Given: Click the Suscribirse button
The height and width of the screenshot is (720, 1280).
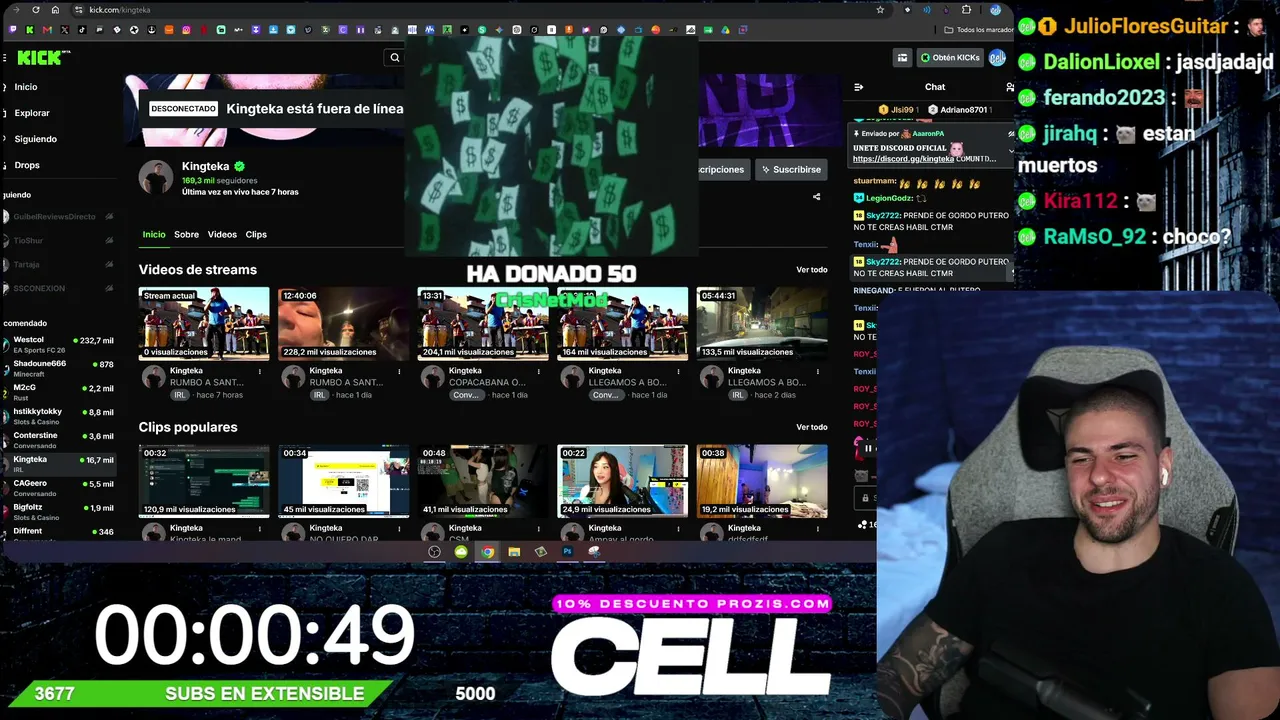Looking at the screenshot, I should (x=791, y=170).
